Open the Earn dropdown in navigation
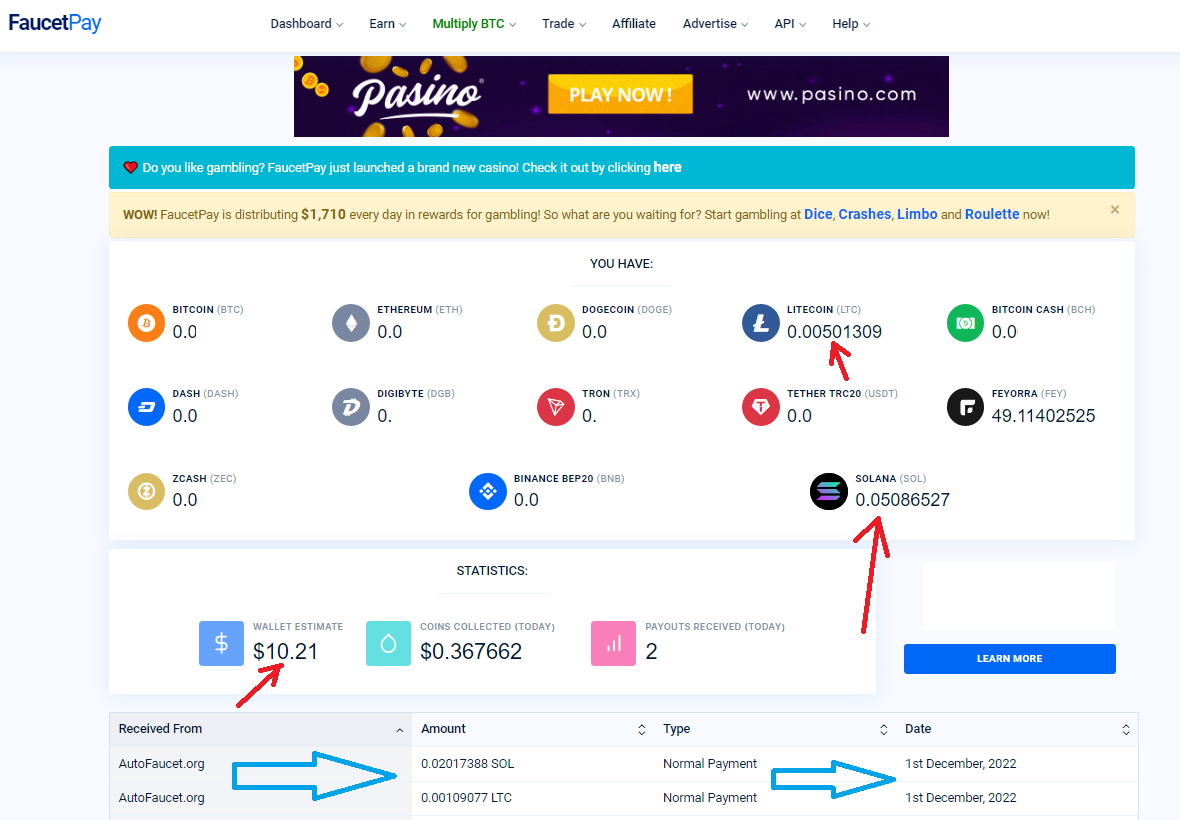Screen dimensions: 1180x820 (388, 24)
